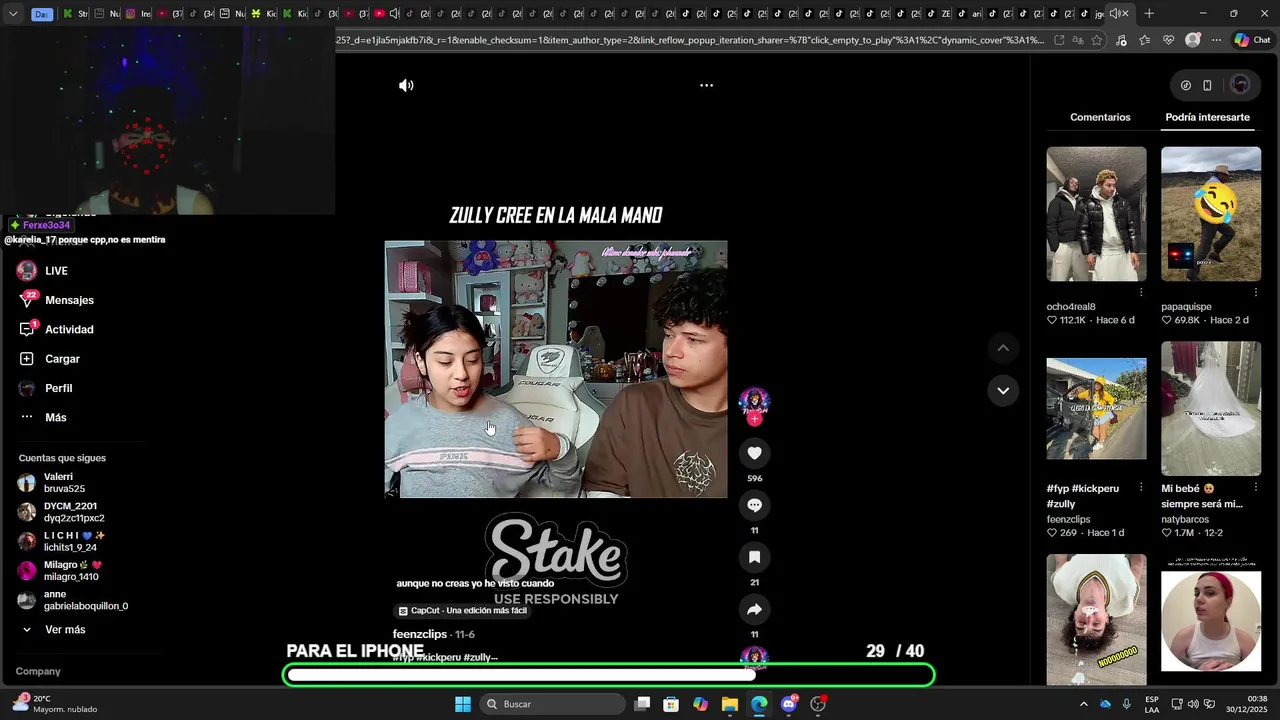Click the Windows Start button
1280x720 pixels.
463,704
